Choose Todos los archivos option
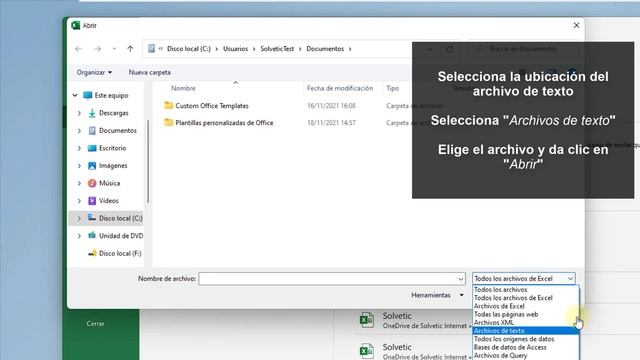This screenshot has height=360, width=640. (526, 290)
